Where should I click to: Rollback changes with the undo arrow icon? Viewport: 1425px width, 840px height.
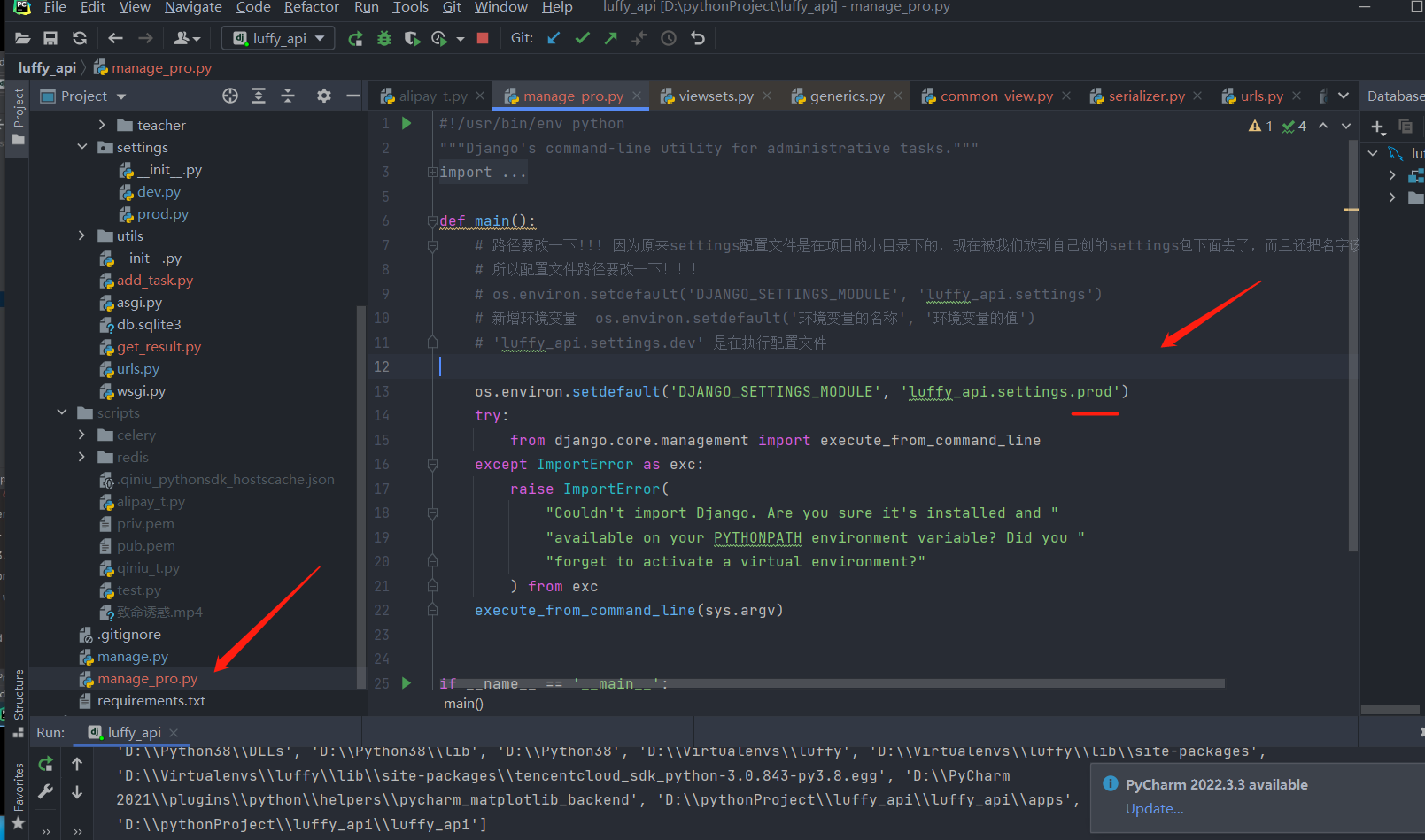click(x=698, y=38)
